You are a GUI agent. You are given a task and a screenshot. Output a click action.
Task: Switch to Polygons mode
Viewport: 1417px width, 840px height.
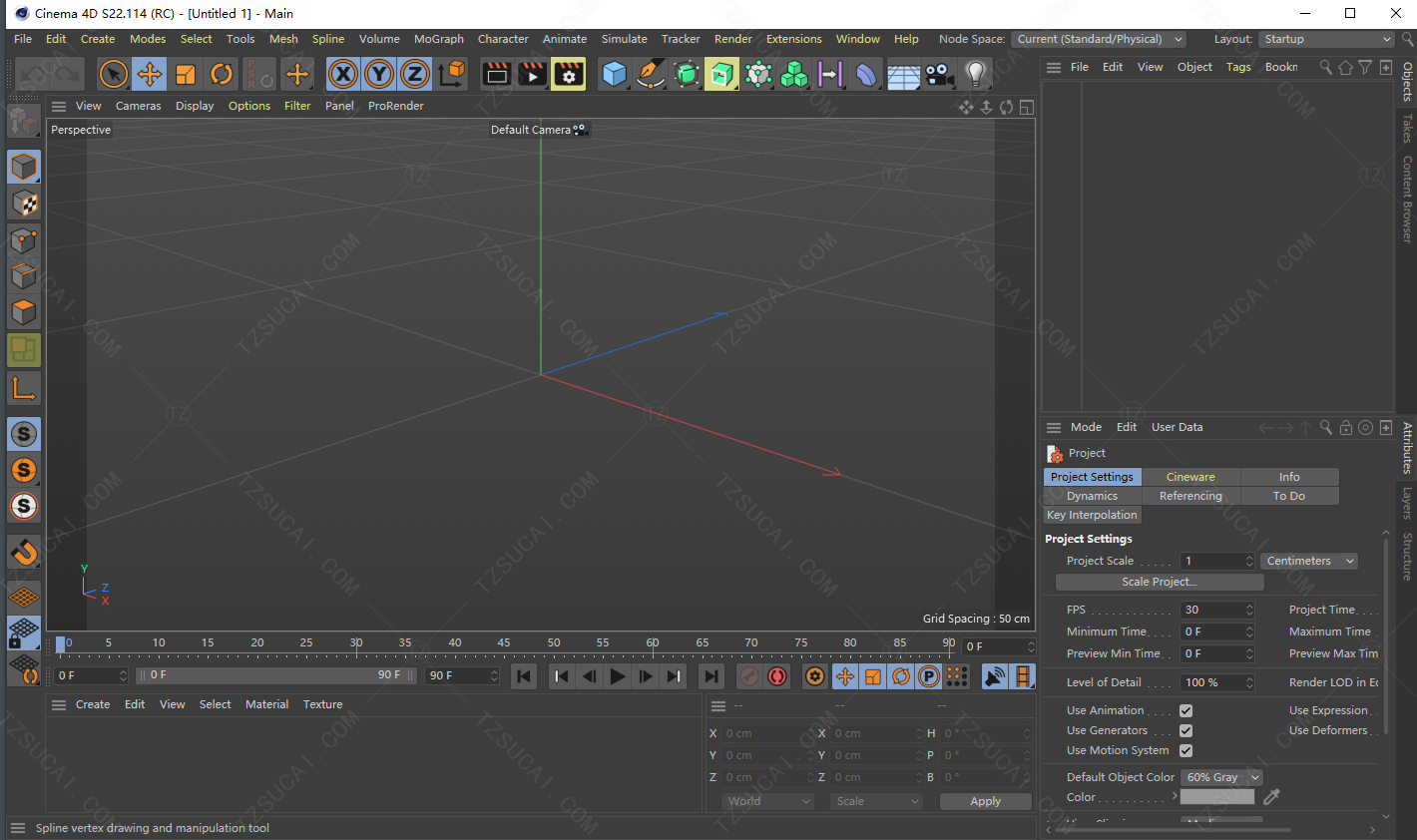[24, 313]
